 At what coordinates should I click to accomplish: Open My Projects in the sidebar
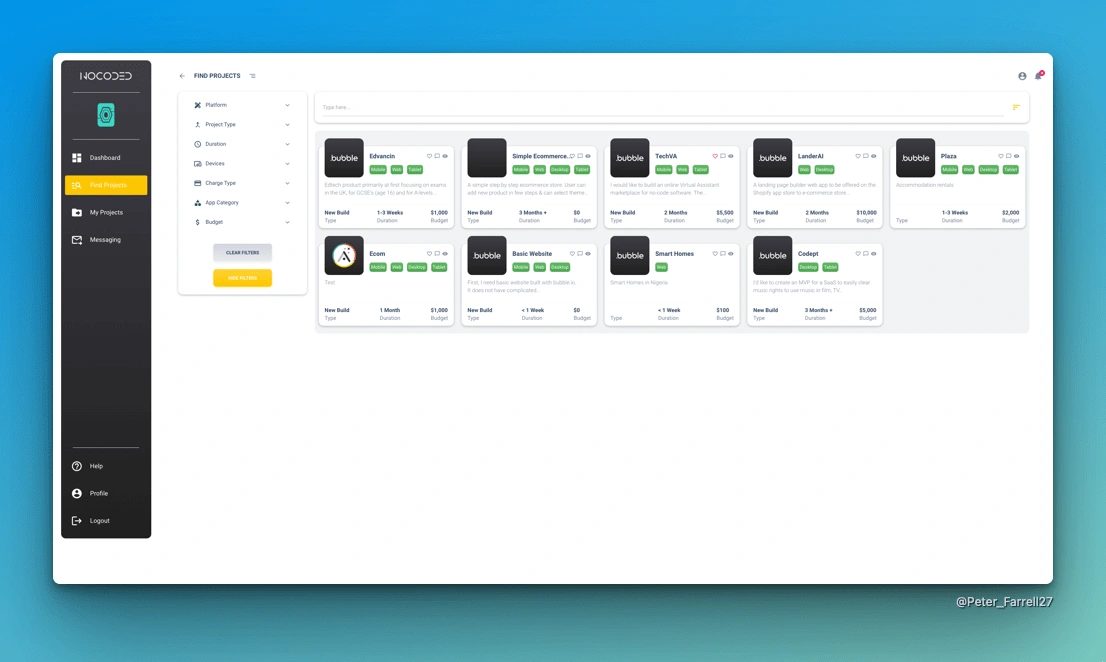[x=106, y=212]
